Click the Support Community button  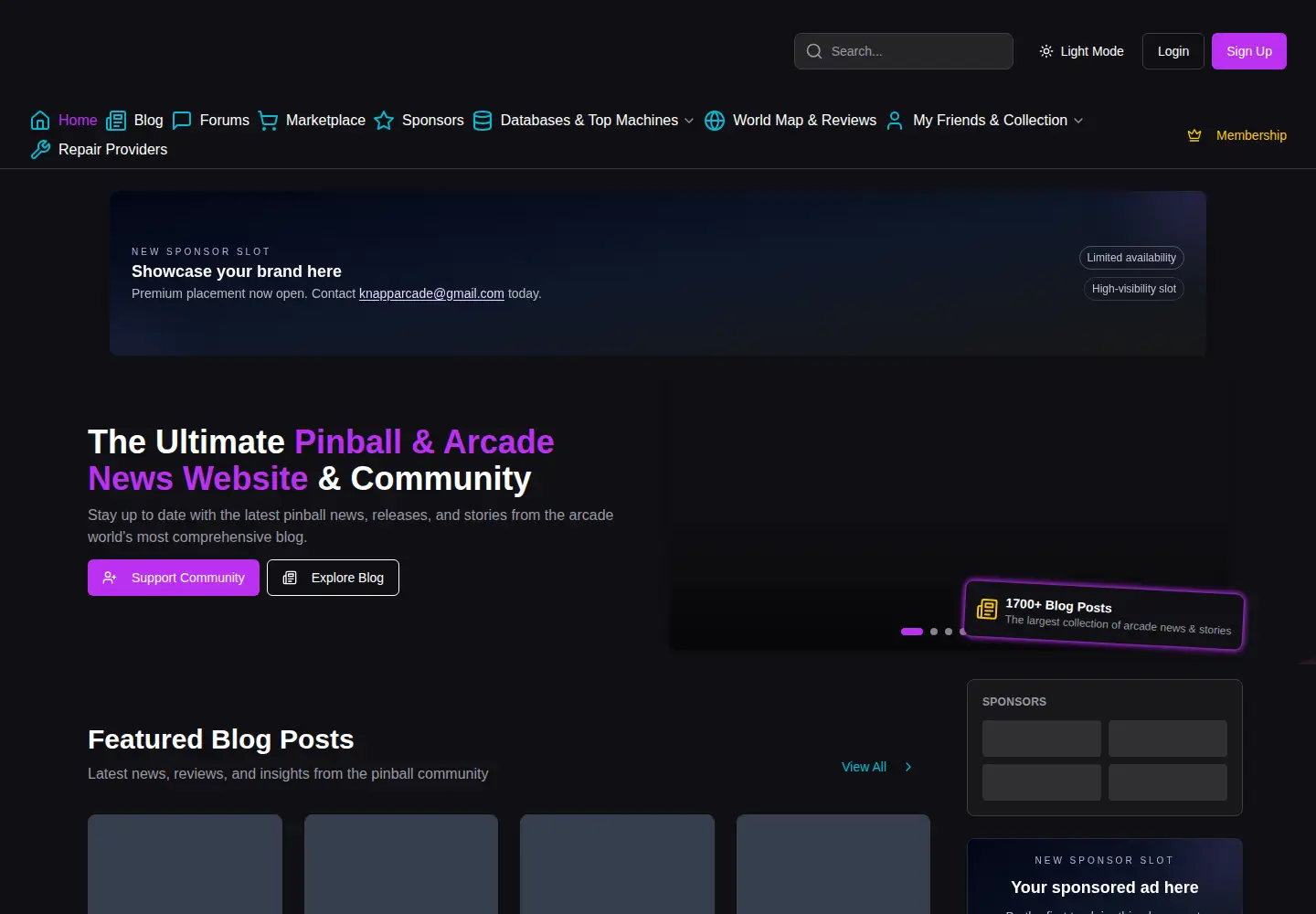coord(174,578)
